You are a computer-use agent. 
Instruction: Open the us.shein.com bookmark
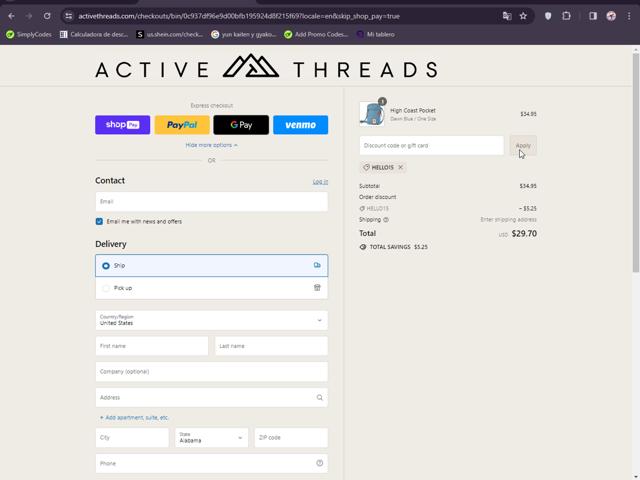pos(170,35)
